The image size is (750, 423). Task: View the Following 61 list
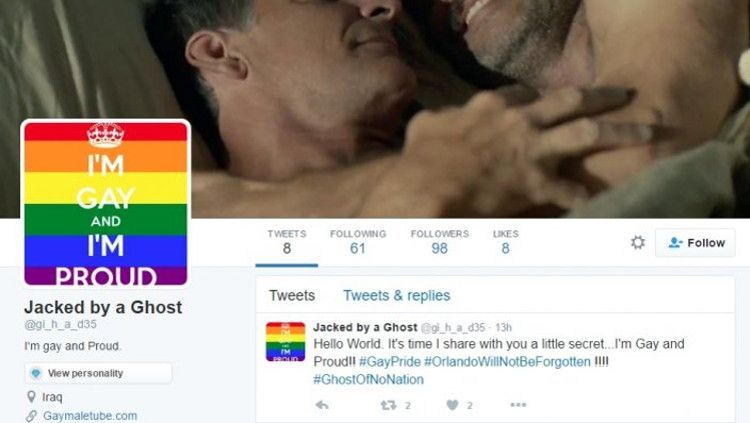click(x=358, y=242)
